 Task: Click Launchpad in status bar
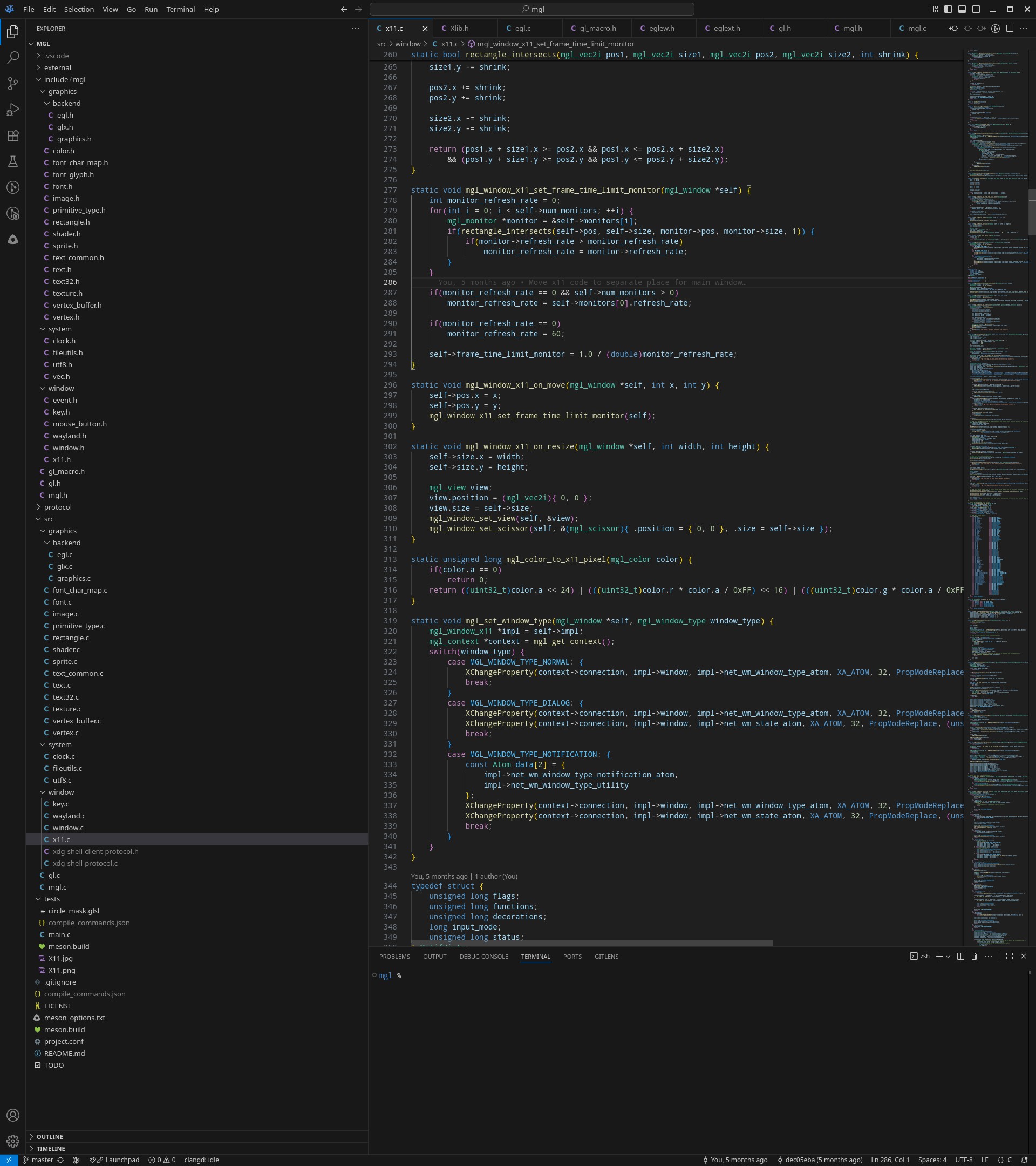tap(114, 1160)
